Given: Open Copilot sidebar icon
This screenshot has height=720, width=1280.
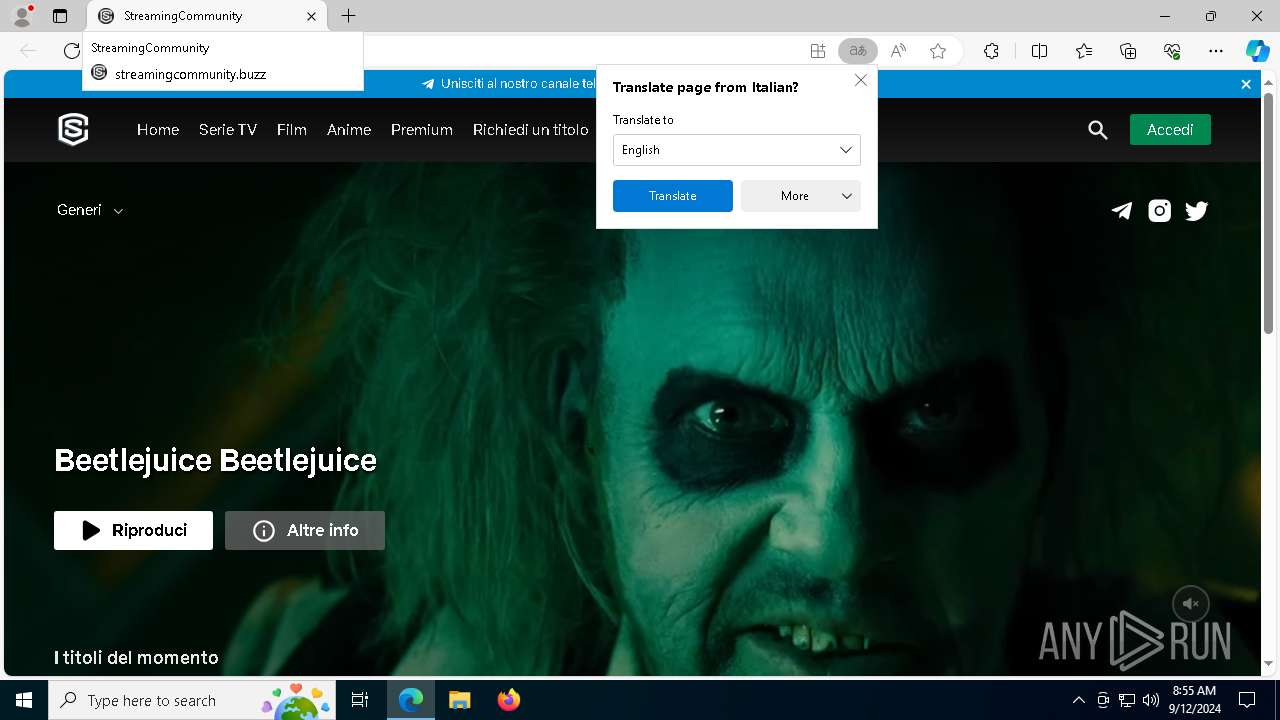Looking at the screenshot, I should [x=1257, y=51].
